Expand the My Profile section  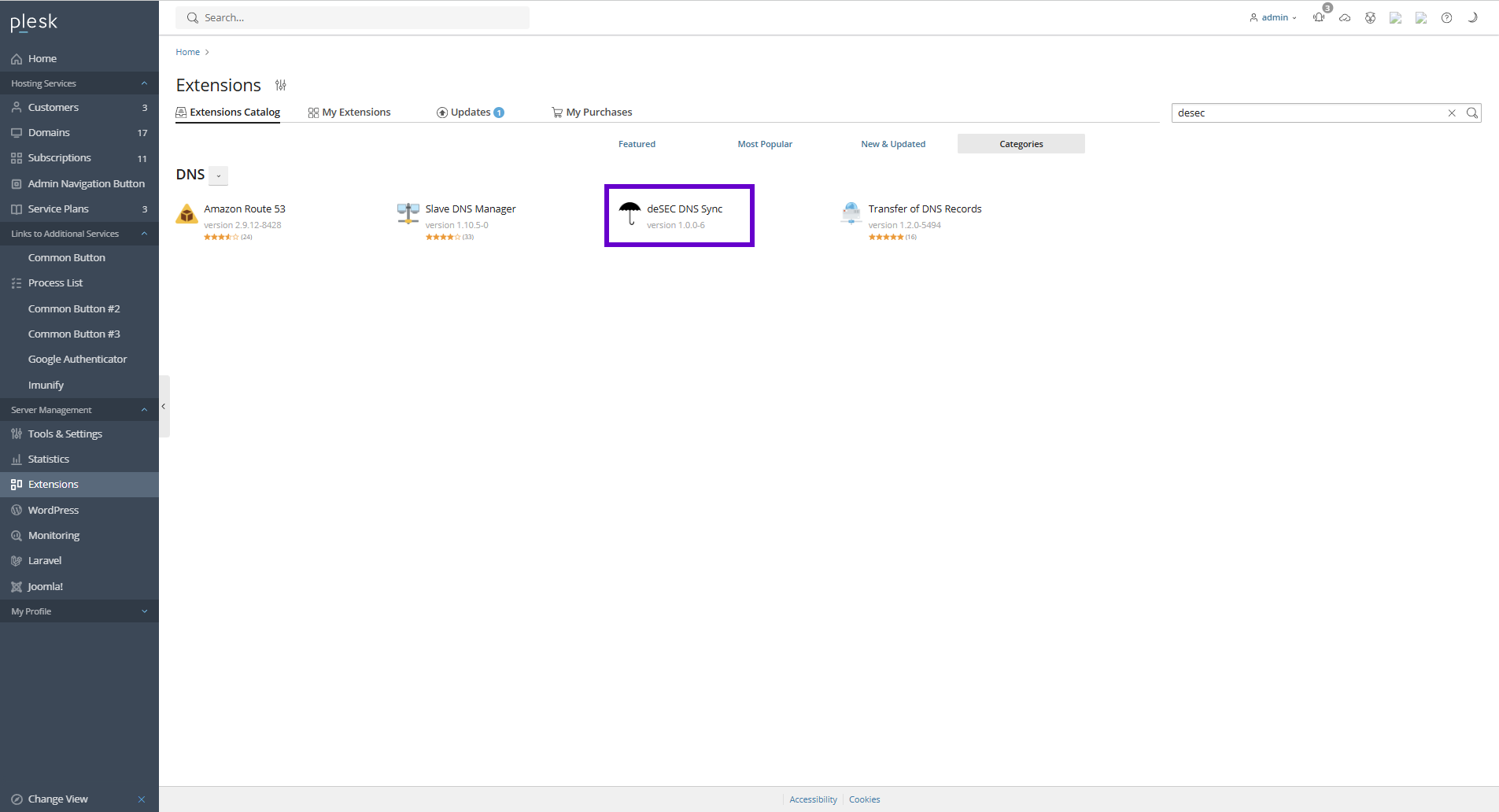pyautogui.click(x=144, y=611)
